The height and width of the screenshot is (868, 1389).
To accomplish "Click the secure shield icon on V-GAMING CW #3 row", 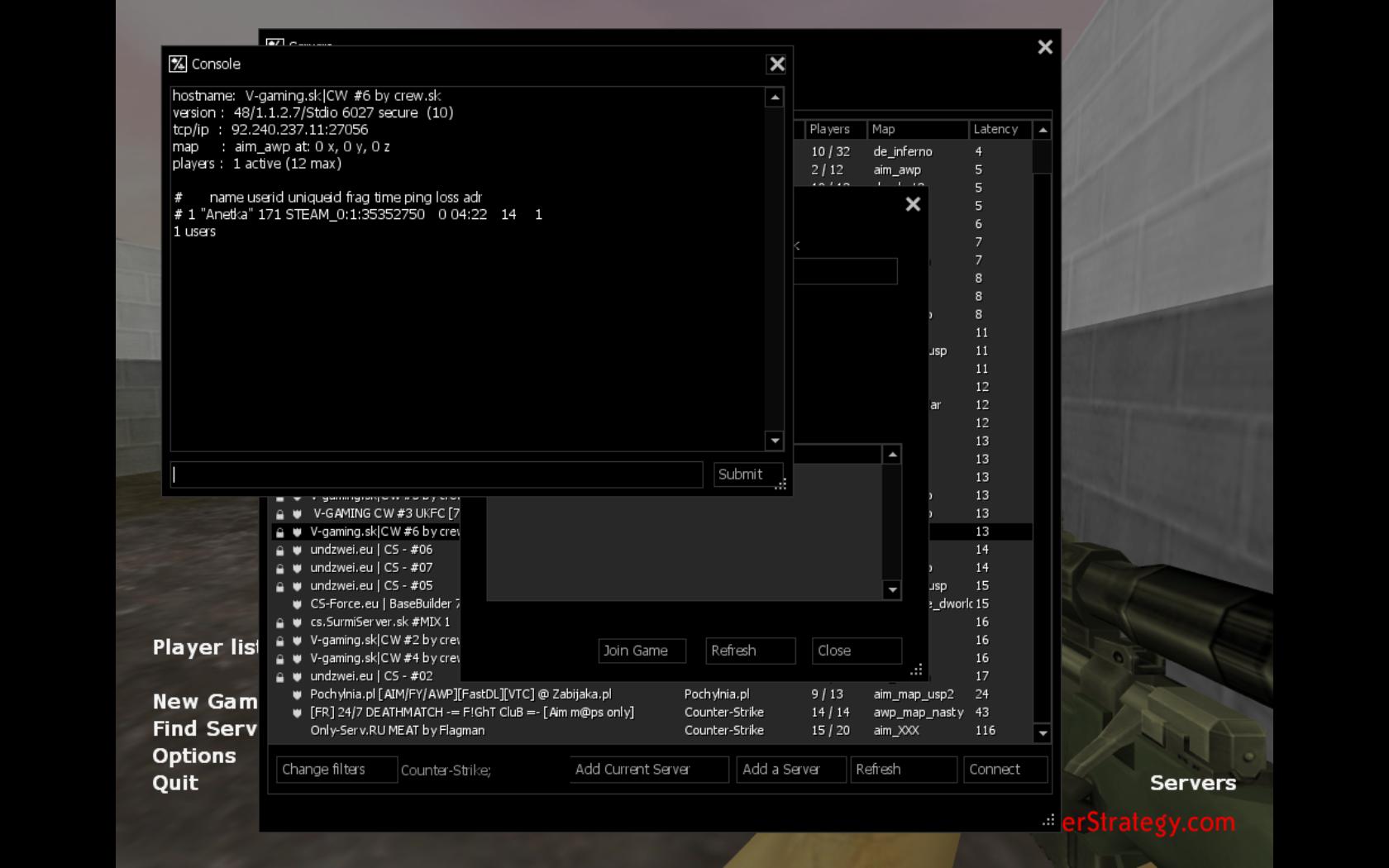I will [297, 514].
